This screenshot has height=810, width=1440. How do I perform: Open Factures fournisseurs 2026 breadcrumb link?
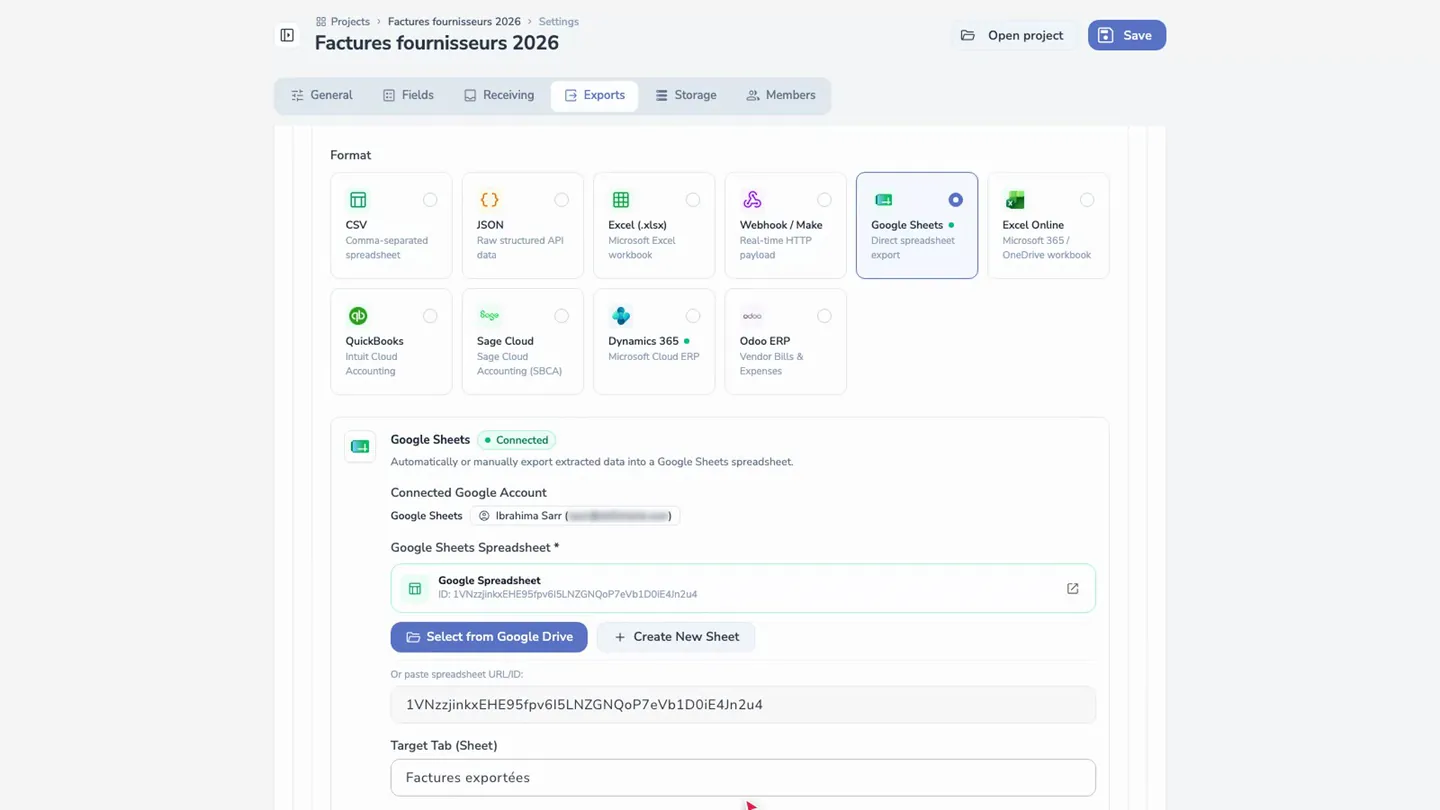[x=454, y=21]
